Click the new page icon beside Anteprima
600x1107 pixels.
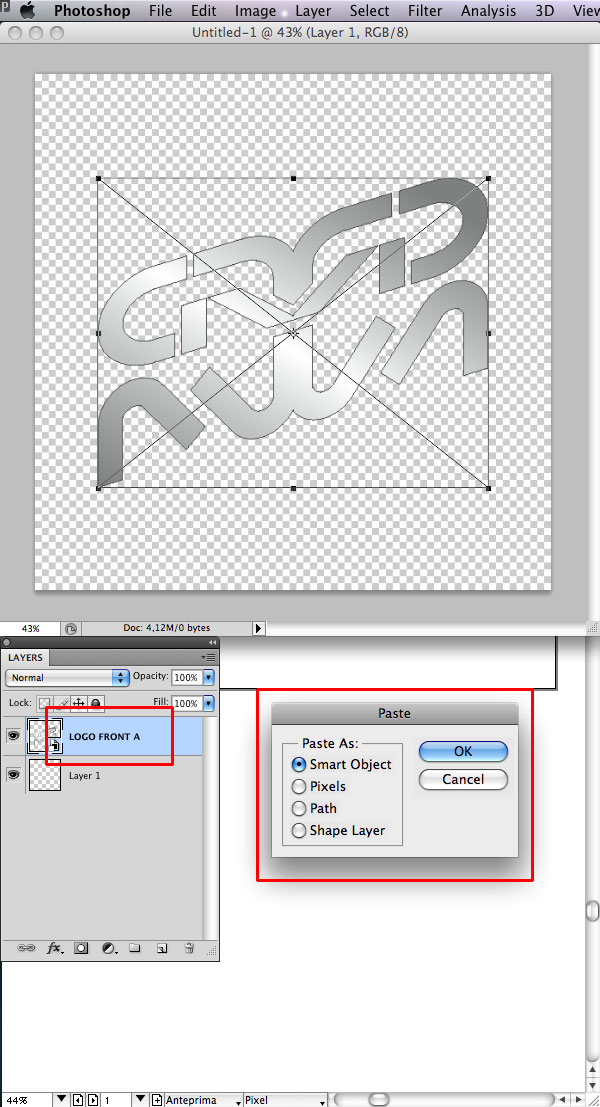pos(157,1100)
